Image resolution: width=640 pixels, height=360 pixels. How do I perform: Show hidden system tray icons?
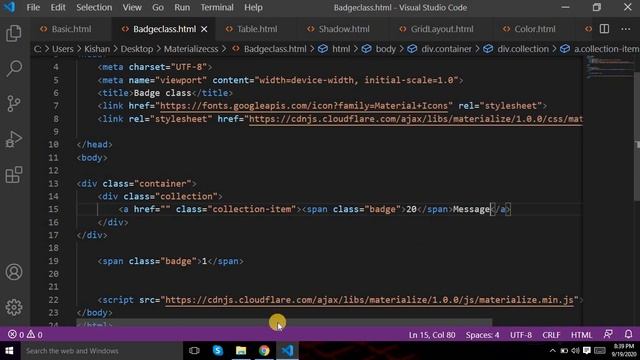(x=552, y=351)
